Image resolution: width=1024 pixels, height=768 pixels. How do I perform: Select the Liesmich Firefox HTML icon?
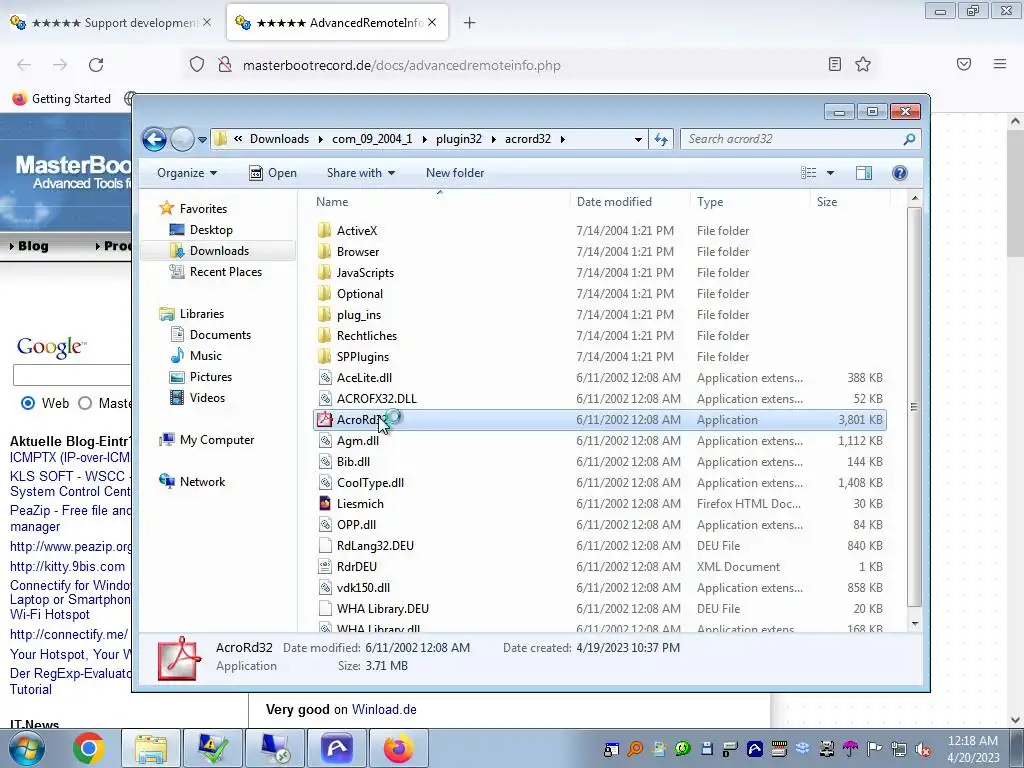[325, 504]
